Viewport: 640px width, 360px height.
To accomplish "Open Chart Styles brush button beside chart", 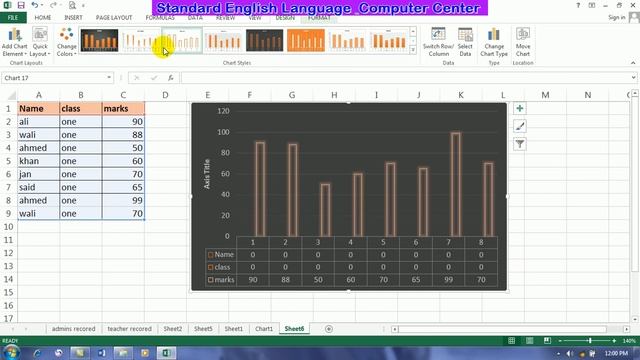I will 520,127.
